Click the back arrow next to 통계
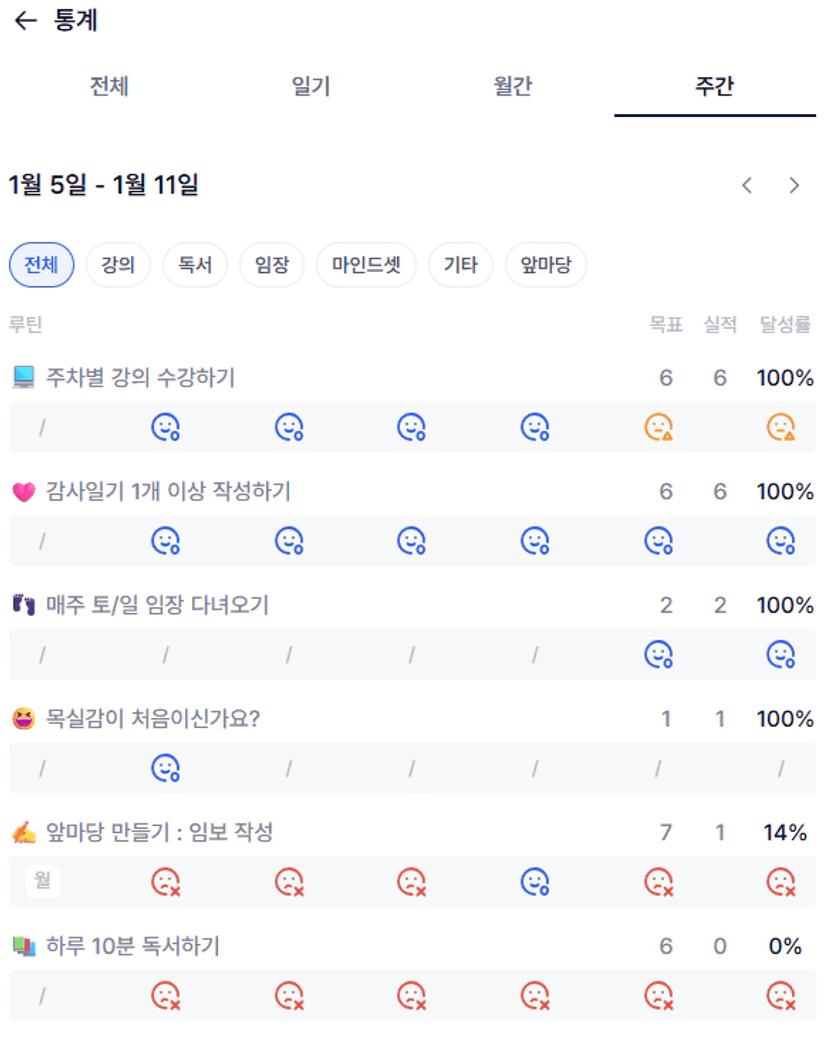827x1042 pixels. point(26,21)
